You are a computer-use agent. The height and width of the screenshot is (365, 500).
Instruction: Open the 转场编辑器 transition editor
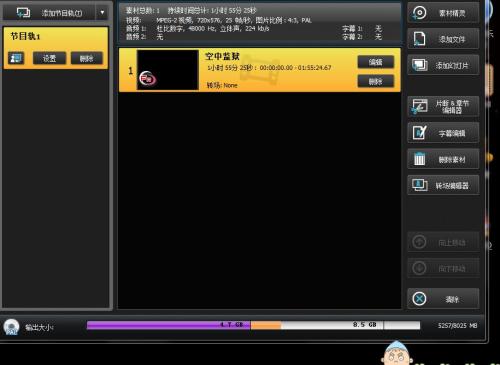pos(443,185)
